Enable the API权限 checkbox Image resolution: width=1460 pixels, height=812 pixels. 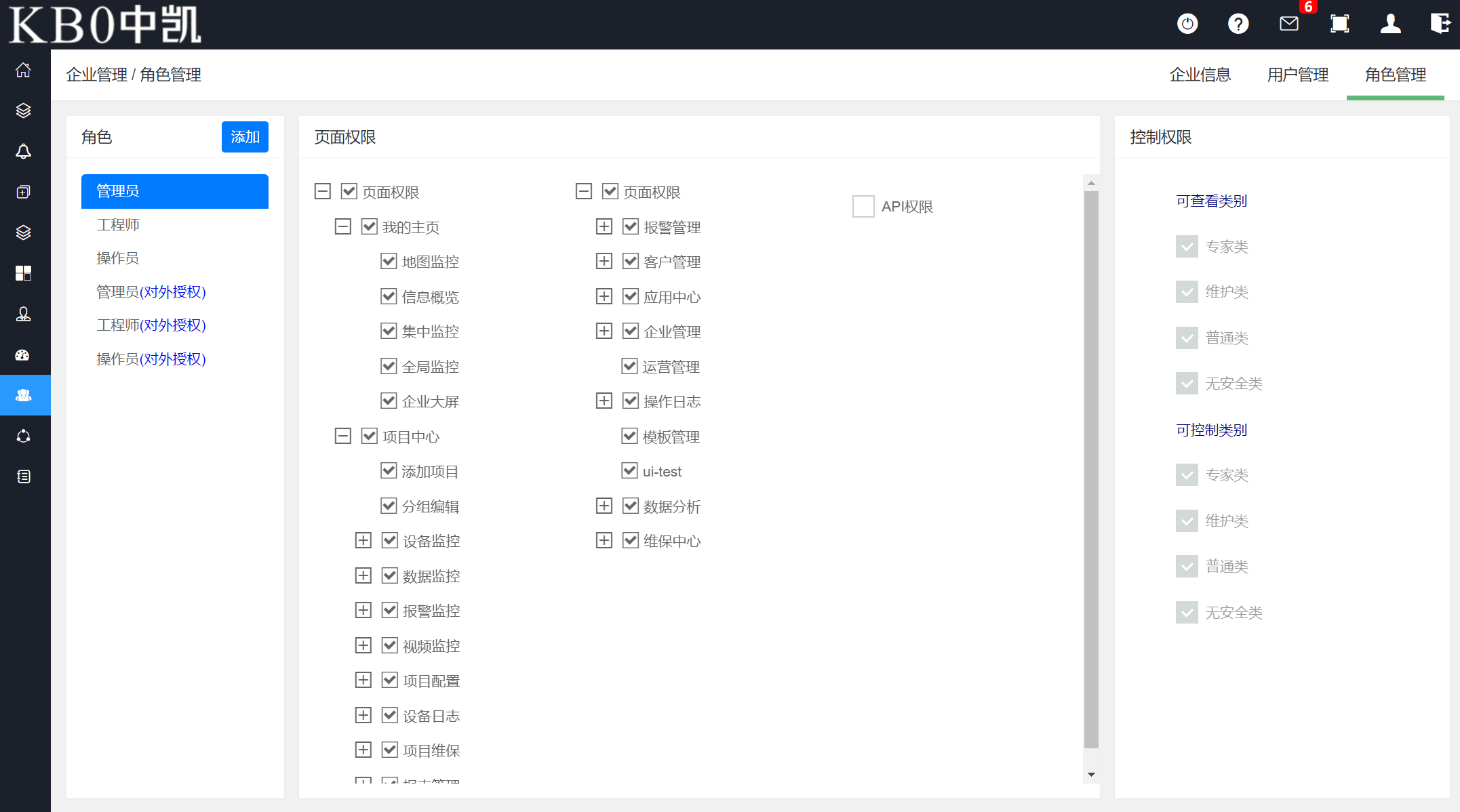(863, 206)
